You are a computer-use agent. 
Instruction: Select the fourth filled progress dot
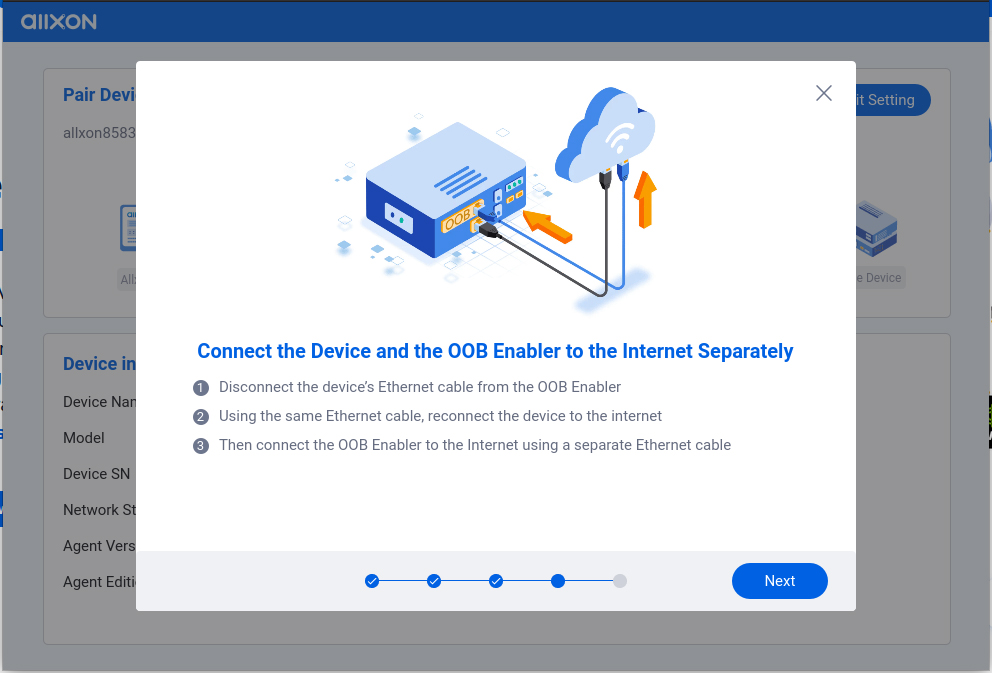[x=558, y=580]
